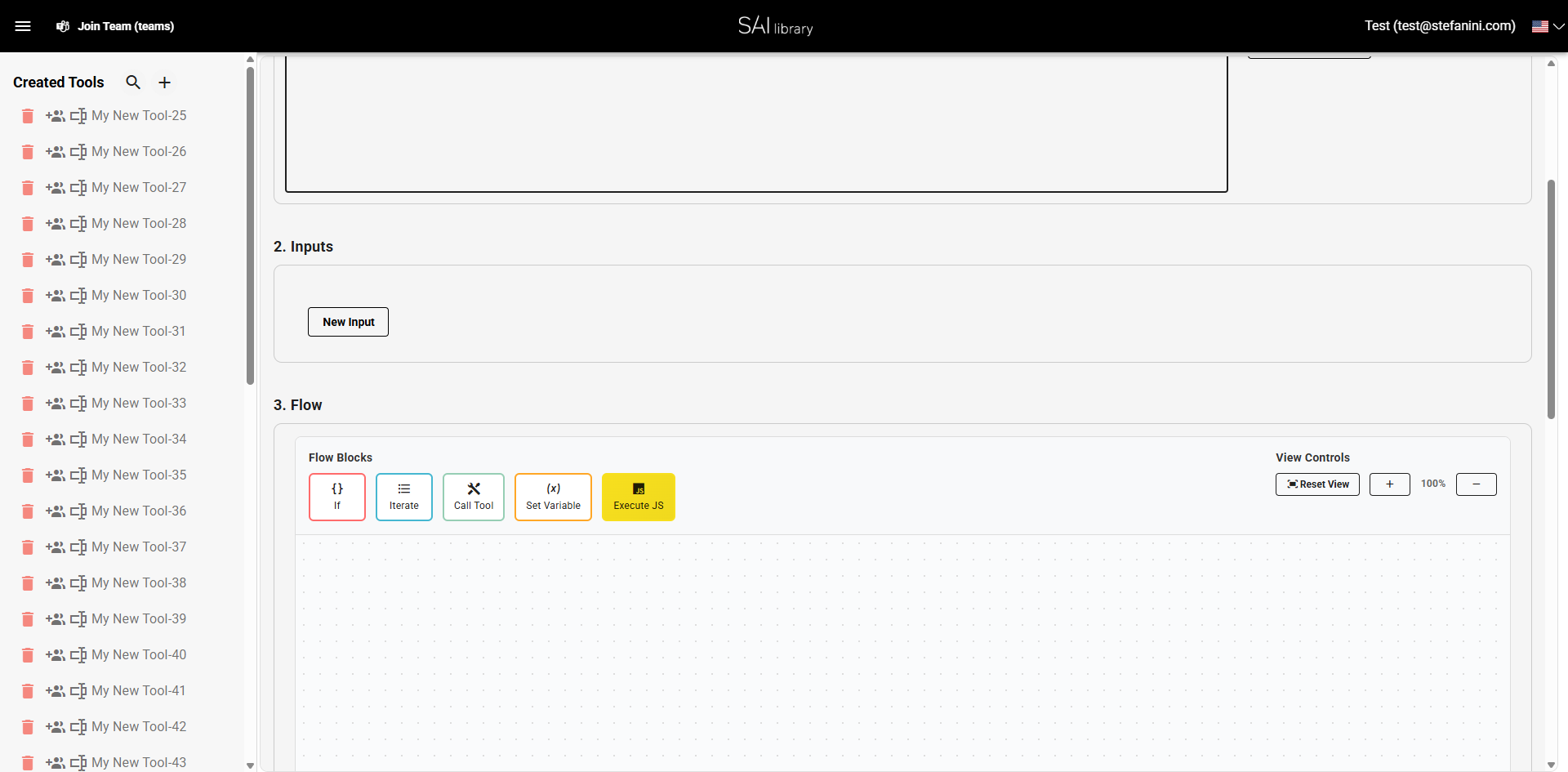
Task: Search the created tools list
Action: [133, 83]
